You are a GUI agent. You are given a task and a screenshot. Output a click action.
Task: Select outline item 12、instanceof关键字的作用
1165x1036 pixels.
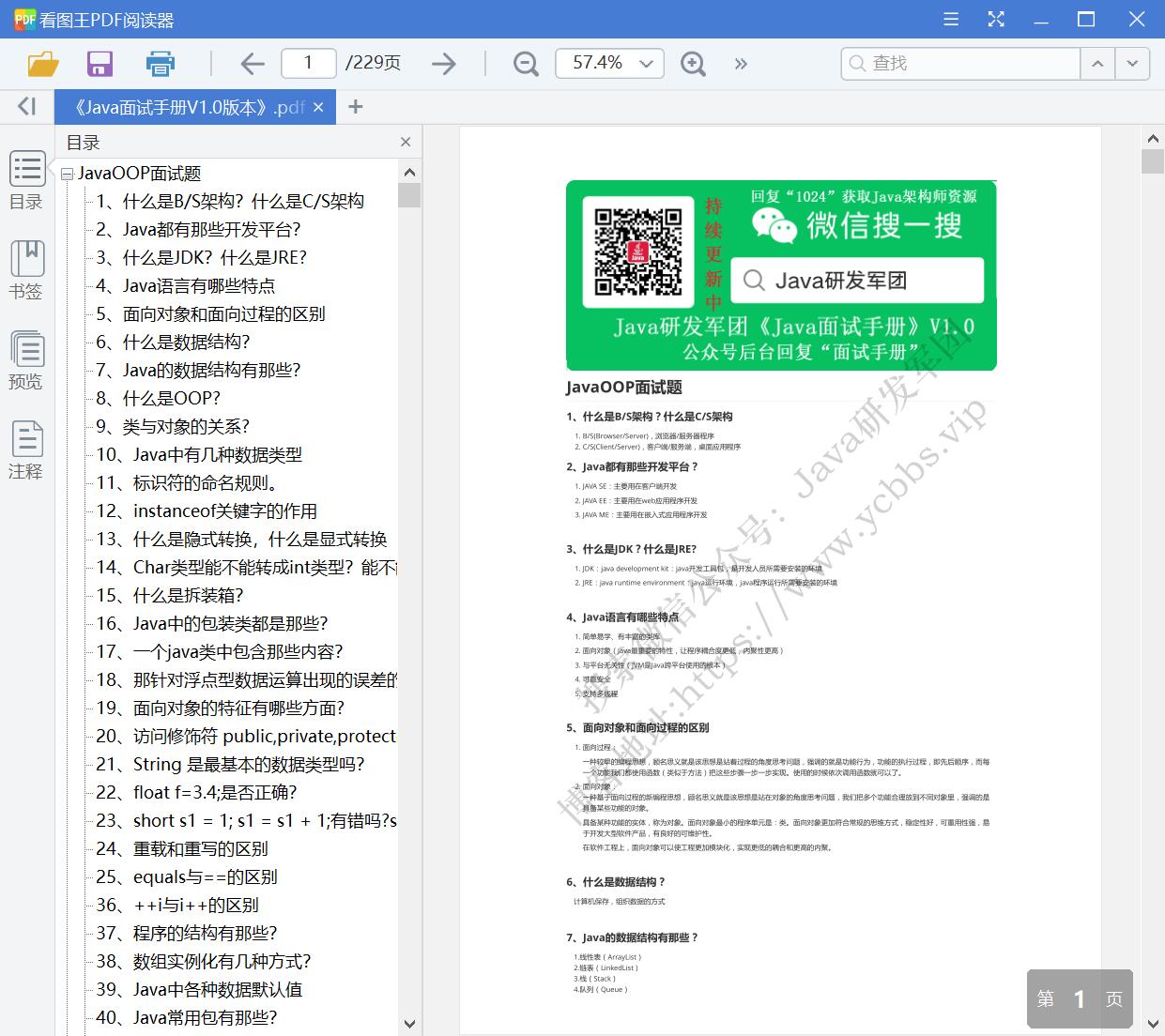pos(207,510)
